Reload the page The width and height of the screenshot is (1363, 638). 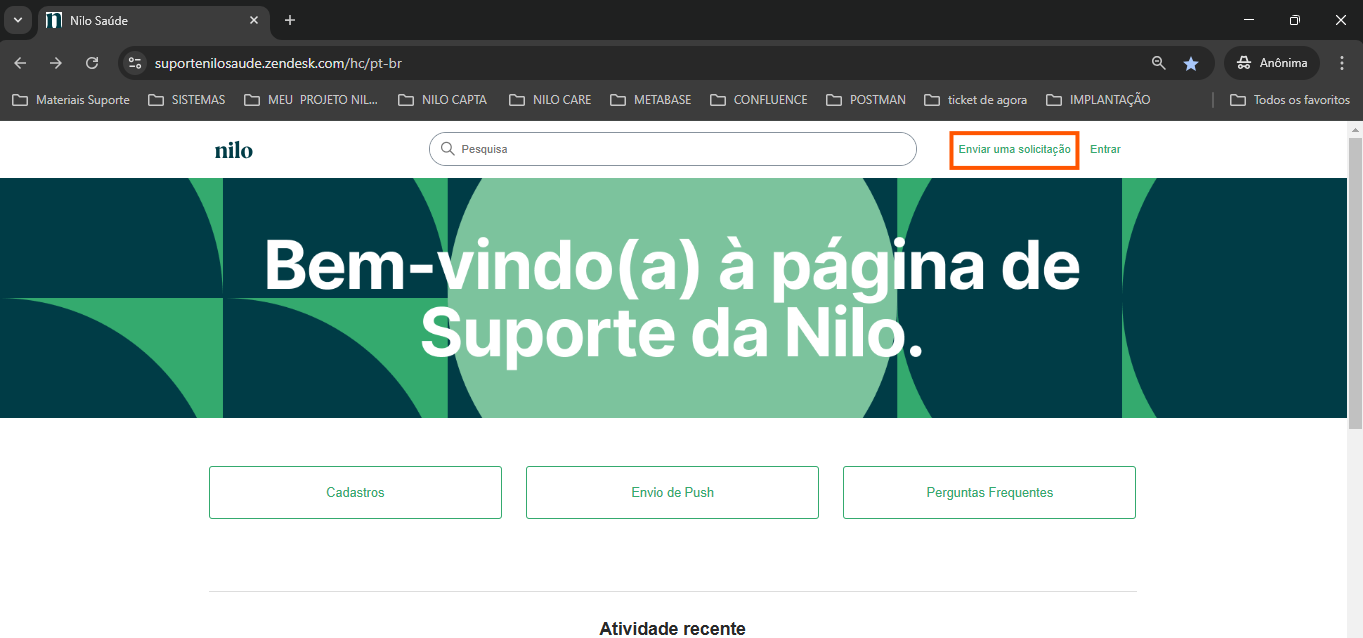92,63
